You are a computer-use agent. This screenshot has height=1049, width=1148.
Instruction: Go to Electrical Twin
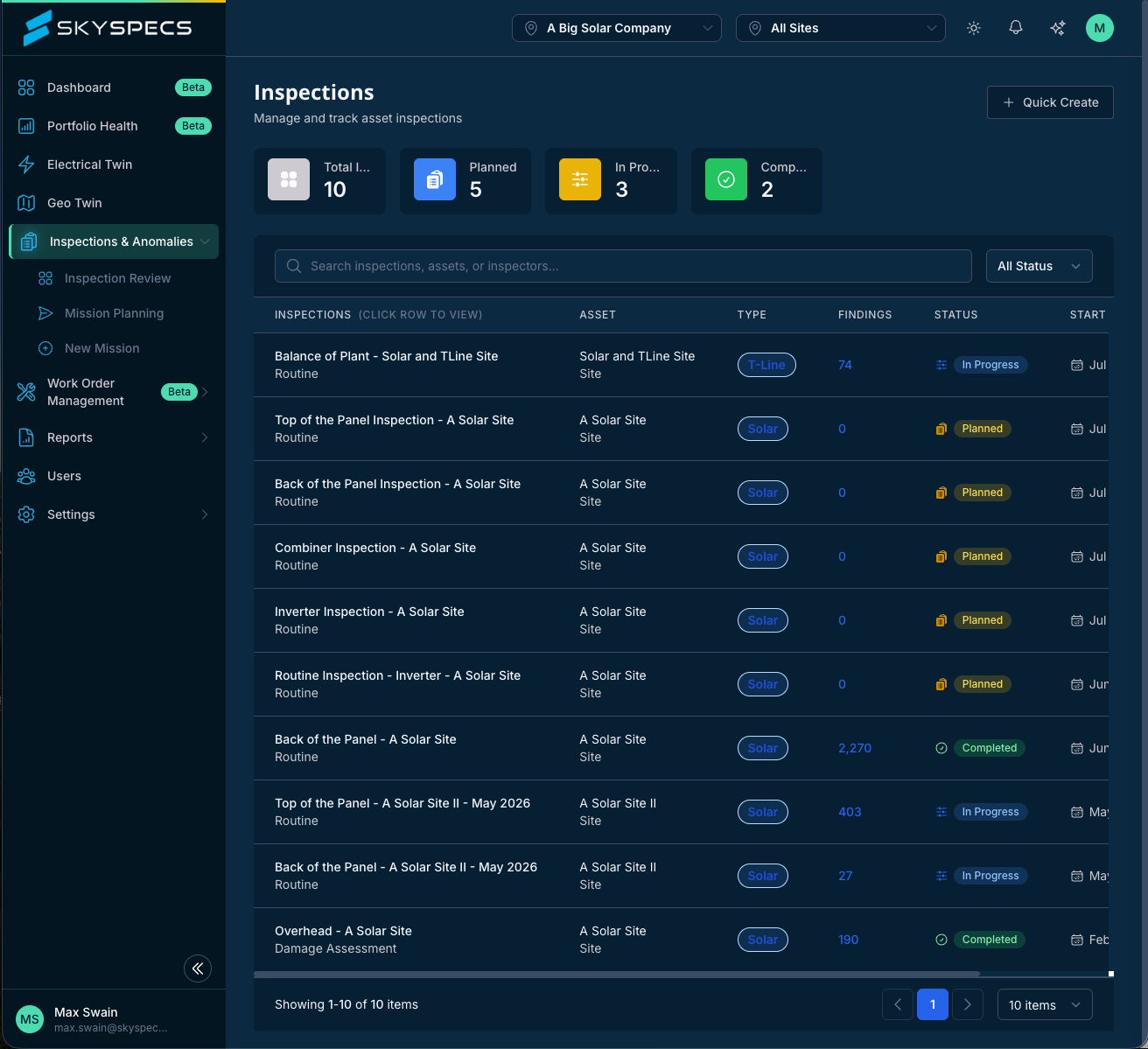(114, 164)
